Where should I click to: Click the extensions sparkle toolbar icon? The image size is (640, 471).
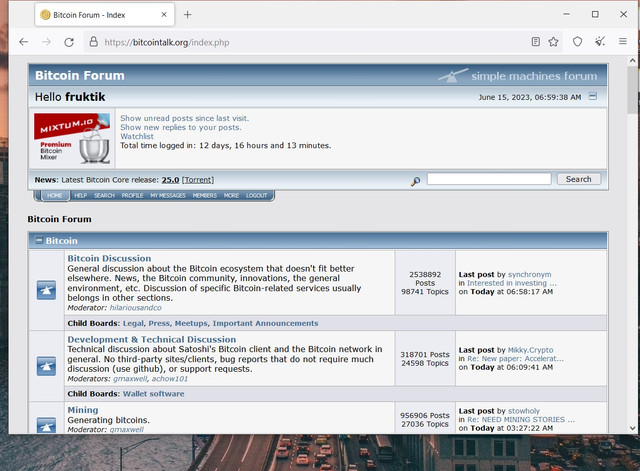[600, 41]
